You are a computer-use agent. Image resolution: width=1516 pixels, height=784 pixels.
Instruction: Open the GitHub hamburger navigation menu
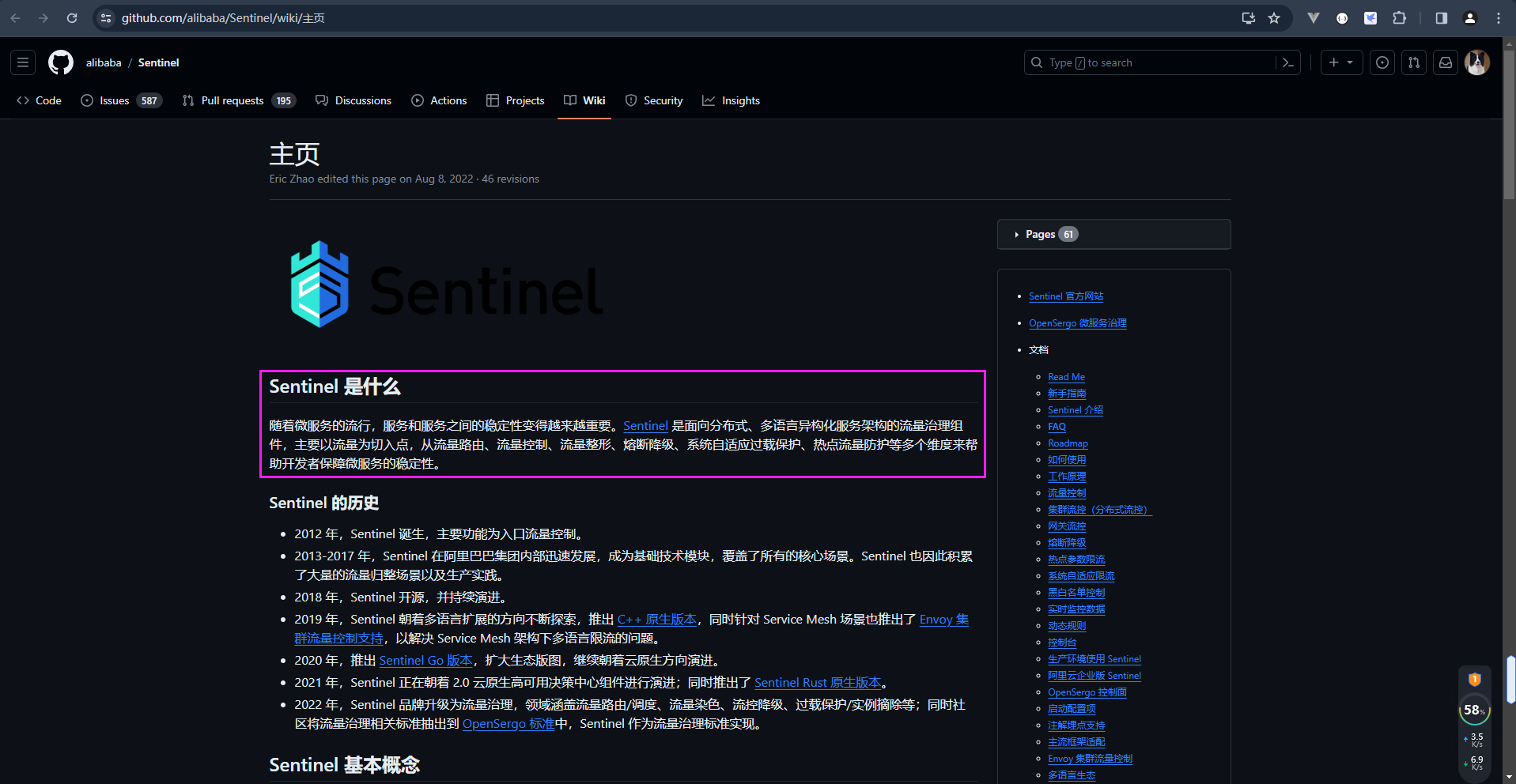point(23,62)
